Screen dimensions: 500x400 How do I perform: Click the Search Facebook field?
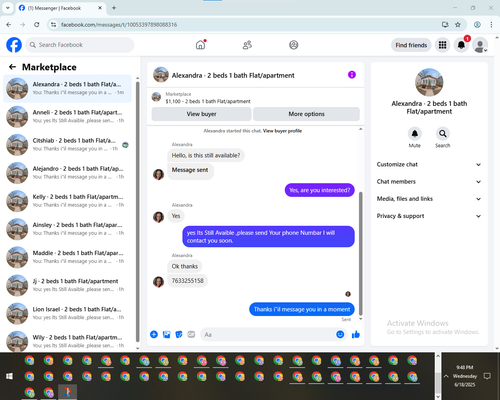point(80,45)
